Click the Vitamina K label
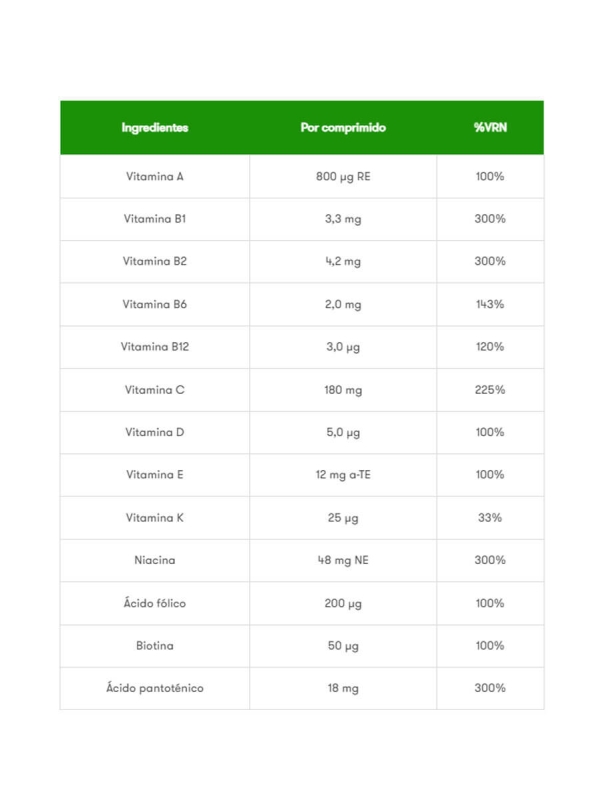Image resolution: width=600 pixels, height=800 pixels. [154, 518]
